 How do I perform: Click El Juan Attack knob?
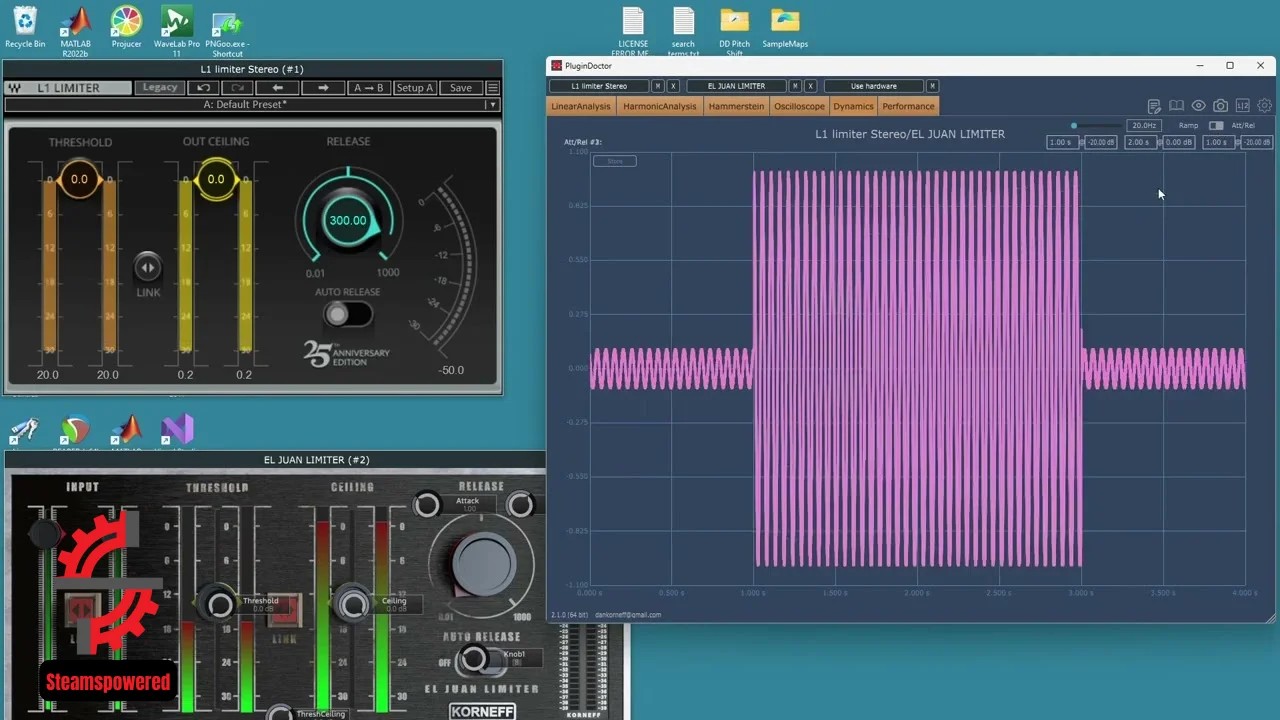click(427, 505)
